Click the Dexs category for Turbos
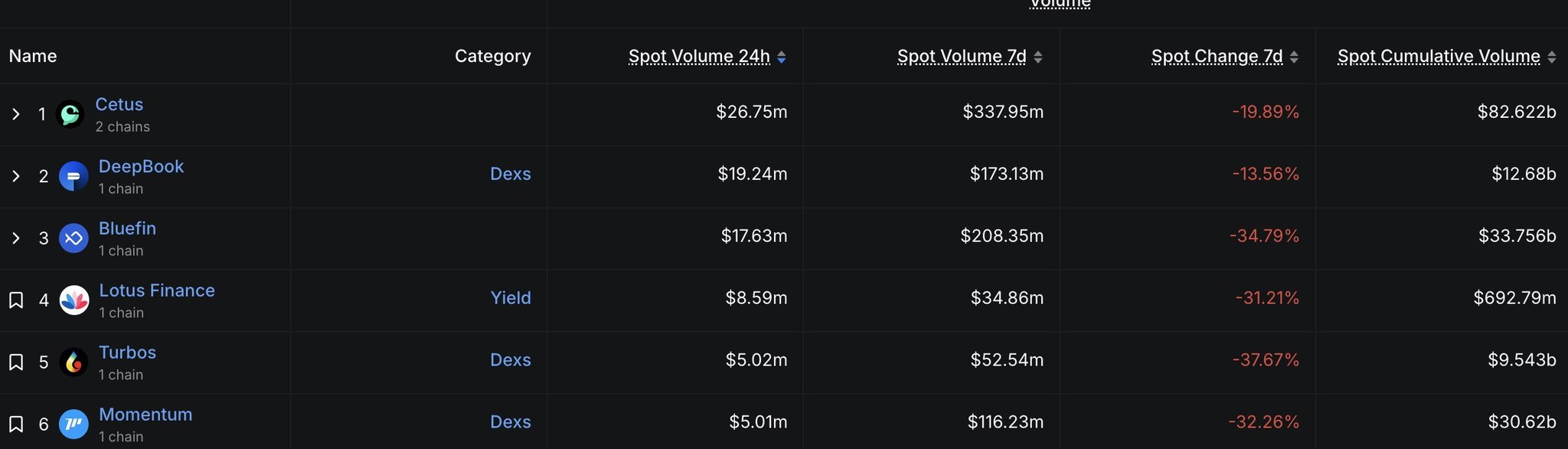Screen dimensions: 1568x449 coord(511,360)
